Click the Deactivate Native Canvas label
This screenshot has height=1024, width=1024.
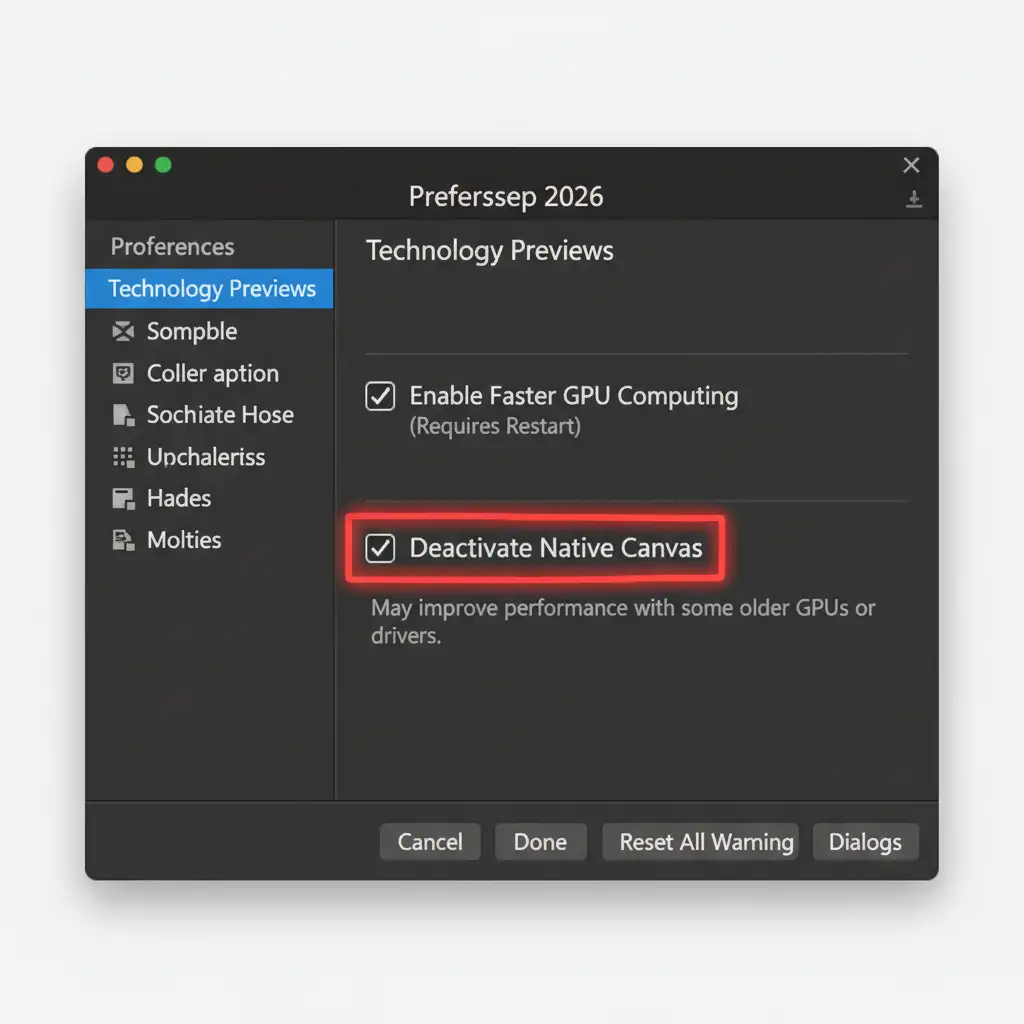point(556,548)
